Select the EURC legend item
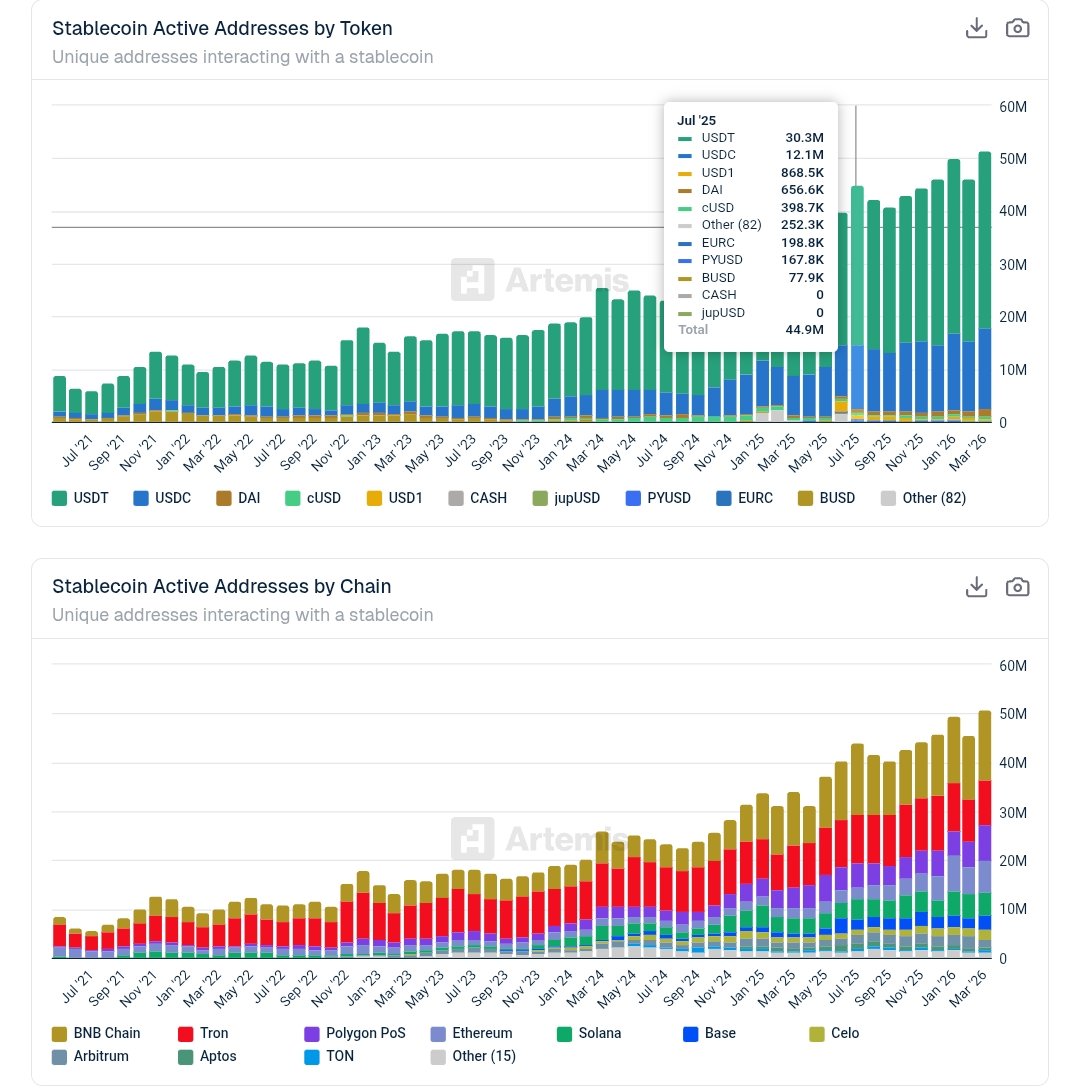This screenshot has width=1080, height=1090. 745,497
